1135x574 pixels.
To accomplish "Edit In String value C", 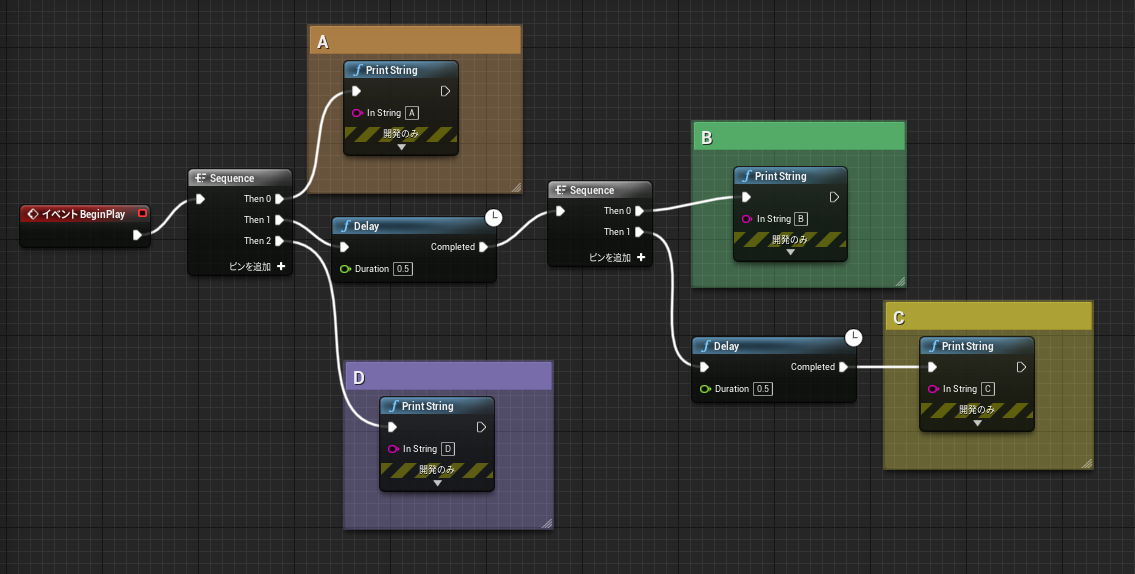I will [987, 389].
